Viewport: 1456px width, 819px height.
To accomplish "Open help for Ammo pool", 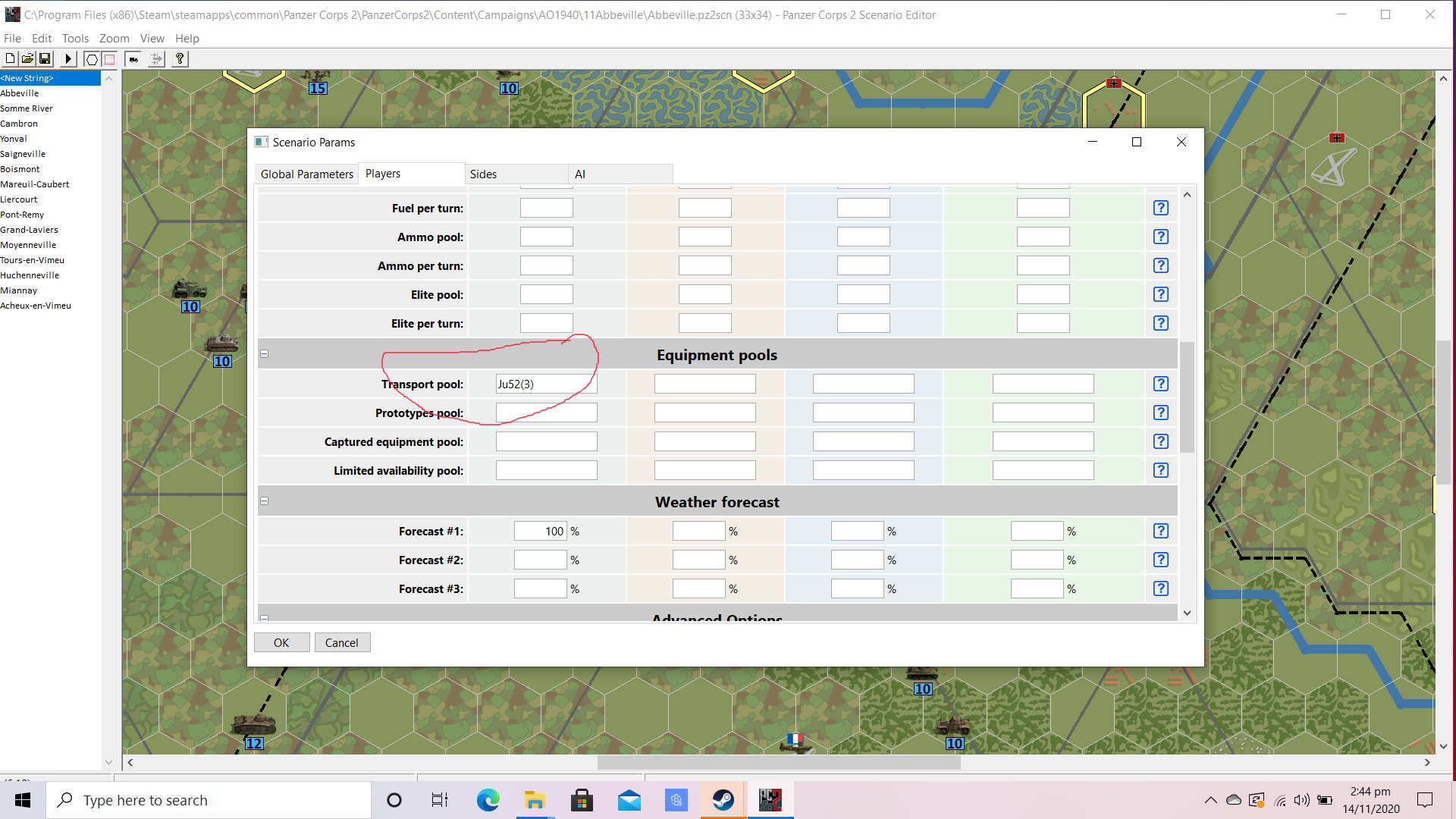I will point(1160,237).
